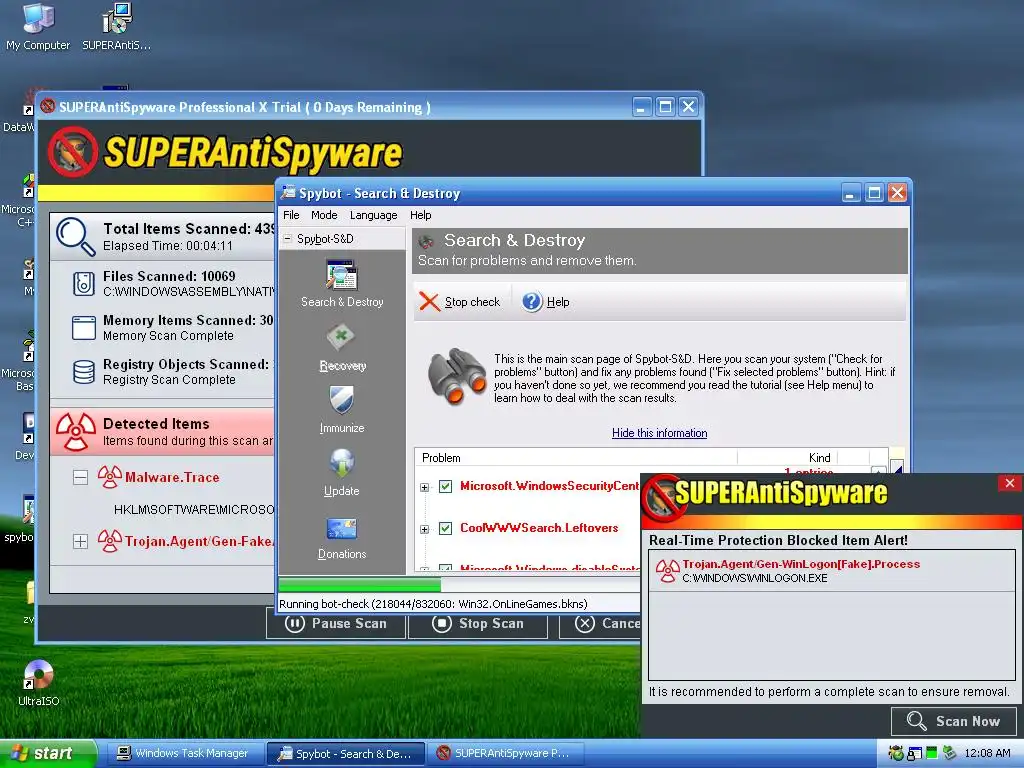Select the HKLM\SOFTWARE\MICROSO registry entry
1024x768 pixels.
pyautogui.click(x=194, y=509)
